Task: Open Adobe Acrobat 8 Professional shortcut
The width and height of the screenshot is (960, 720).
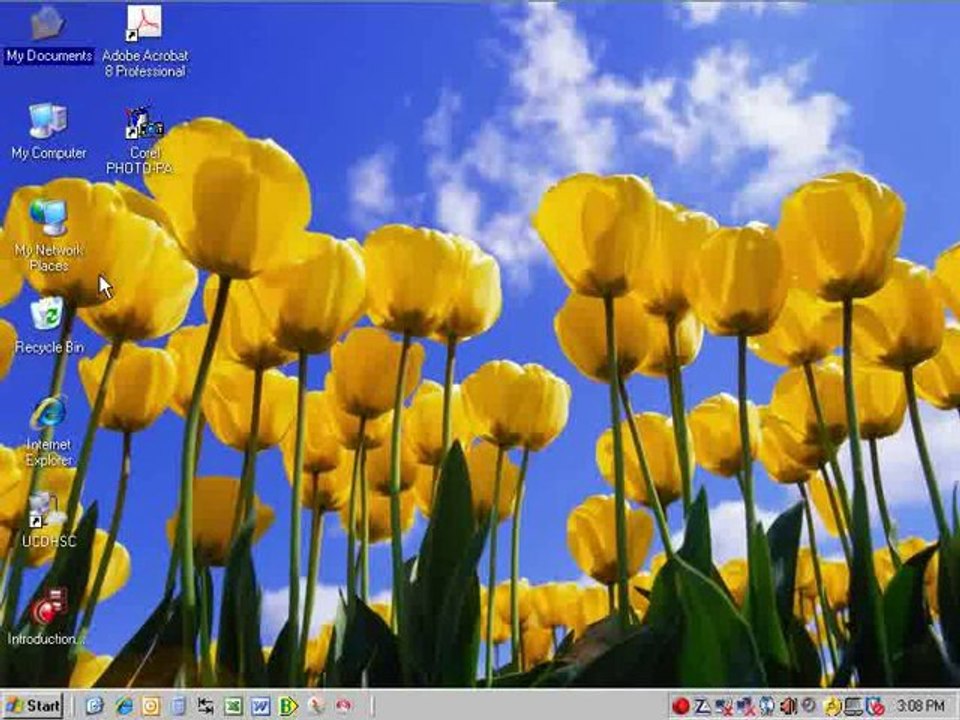Action: (144, 42)
